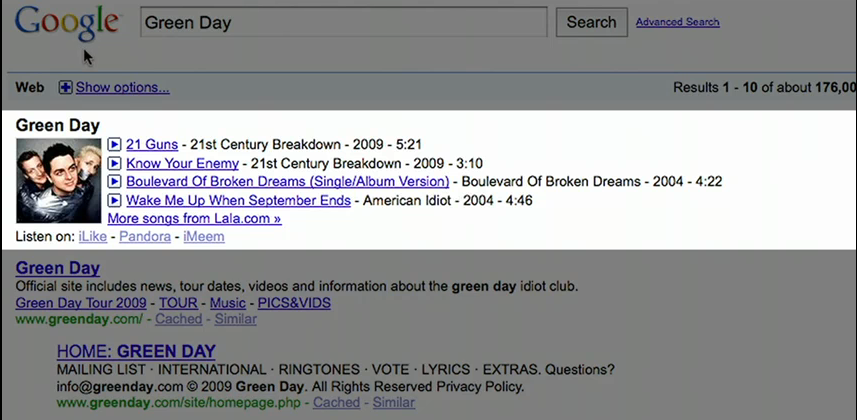Open the Show options link
The height and width of the screenshot is (420, 857).
click(x=122, y=88)
